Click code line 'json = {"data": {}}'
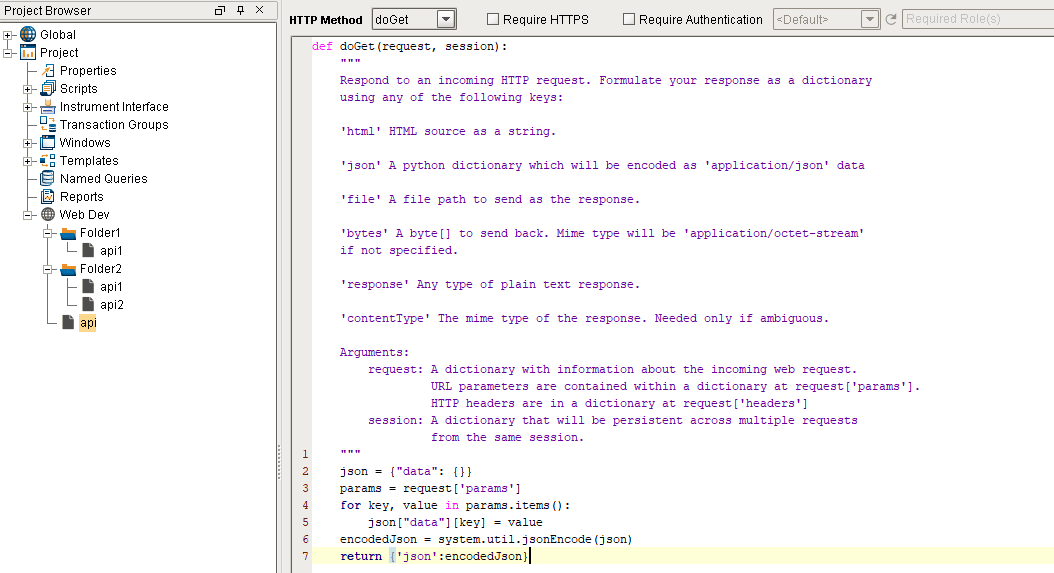Viewport: 1054px width, 573px height. 406,471
